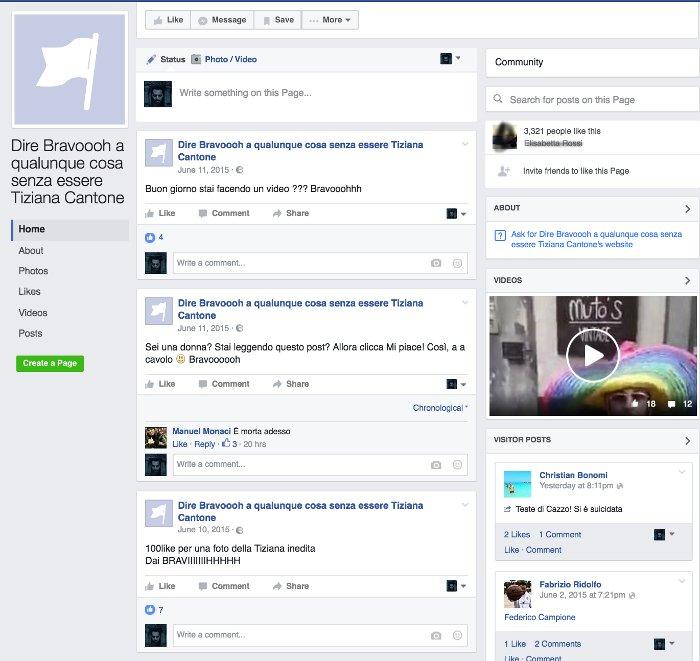Expand the ABOUT section arrow
This screenshot has height=661, width=700.
[x=688, y=208]
